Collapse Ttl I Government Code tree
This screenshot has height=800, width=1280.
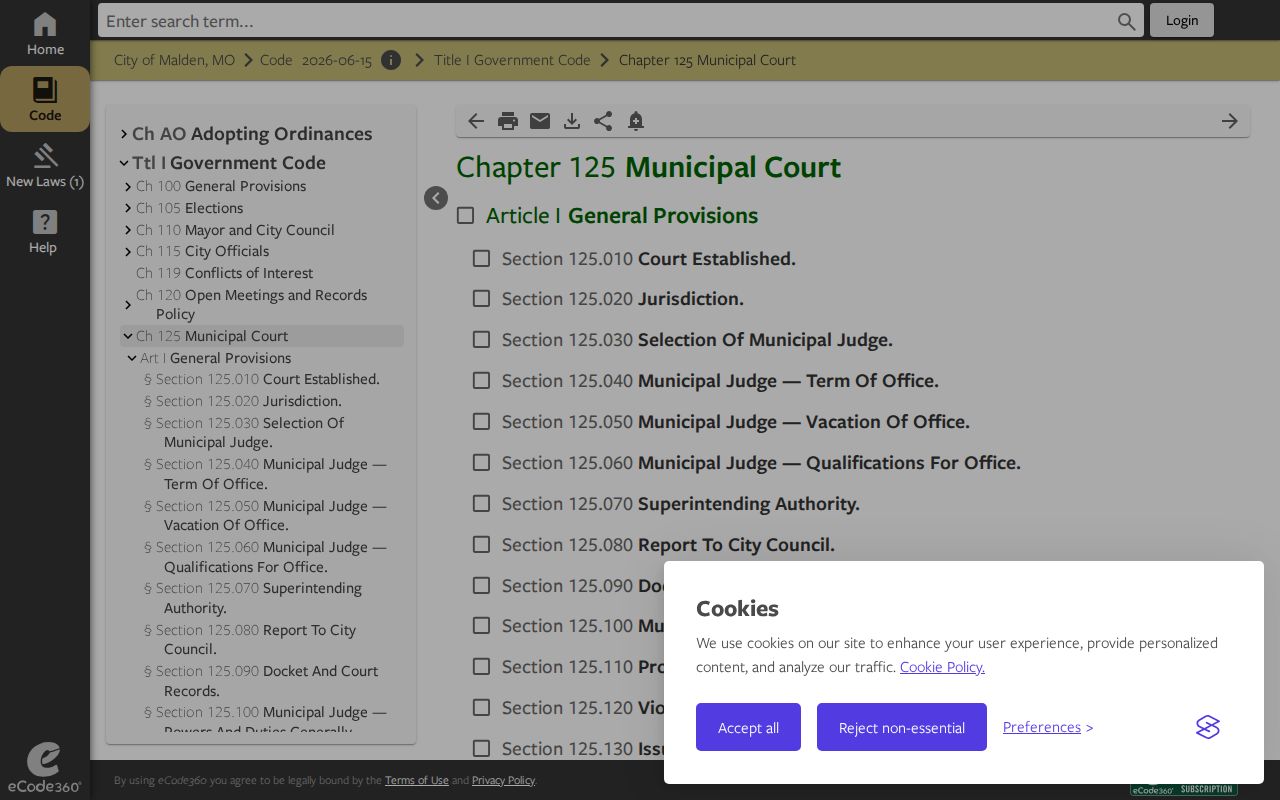(x=124, y=163)
